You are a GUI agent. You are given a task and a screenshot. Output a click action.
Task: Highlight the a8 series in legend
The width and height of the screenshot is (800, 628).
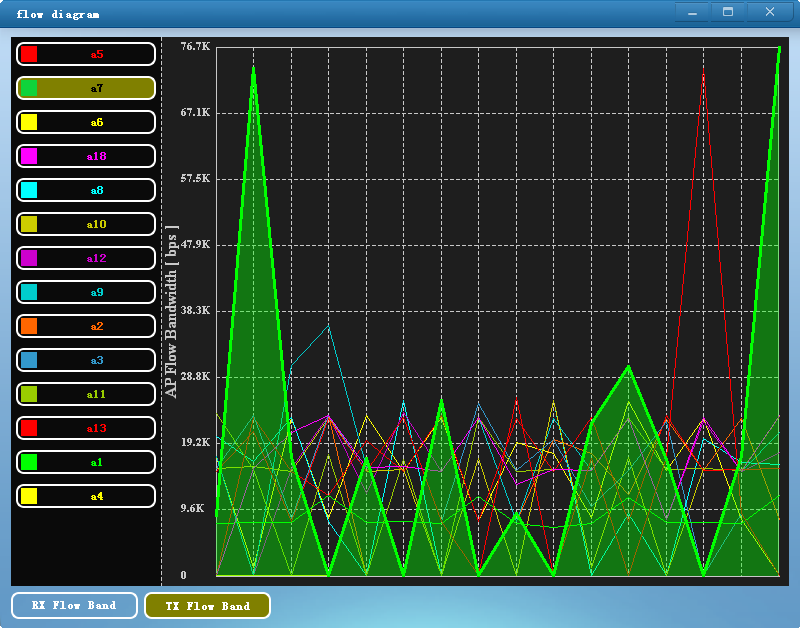pyautogui.click(x=86, y=190)
